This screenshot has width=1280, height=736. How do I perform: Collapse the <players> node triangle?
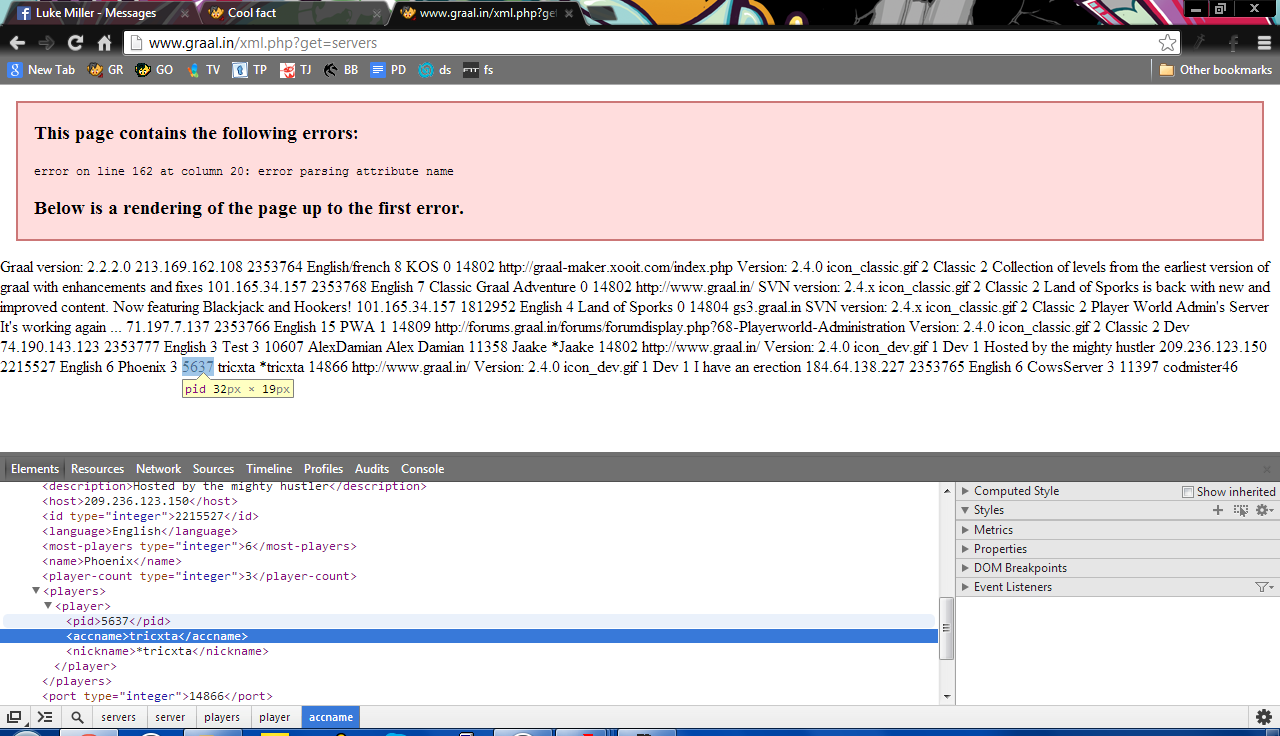(36, 591)
